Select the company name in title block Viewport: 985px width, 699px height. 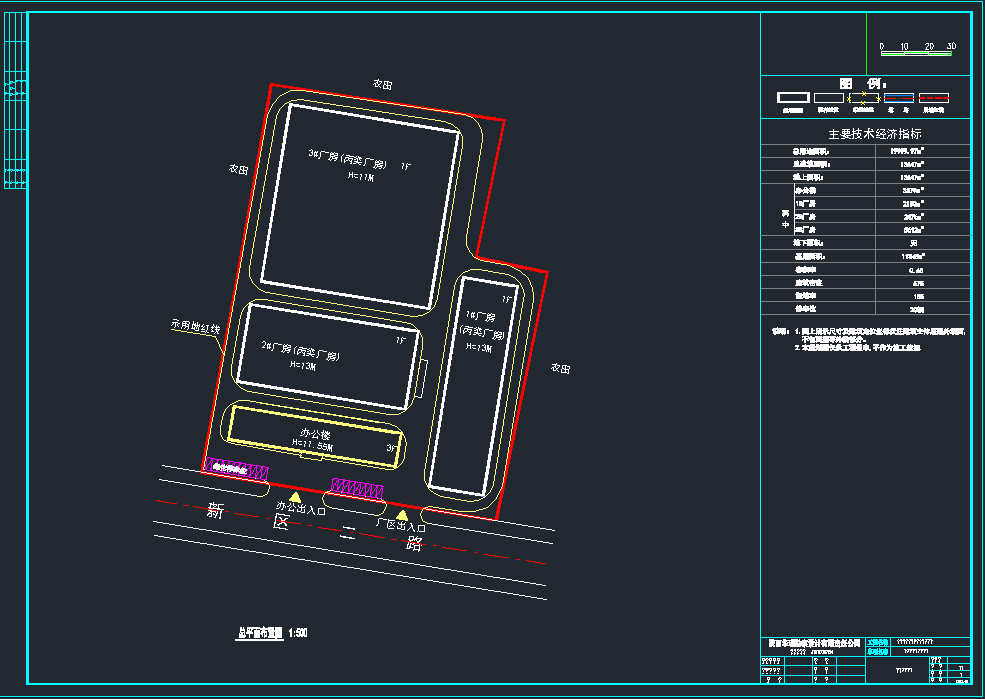(x=814, y=642)
